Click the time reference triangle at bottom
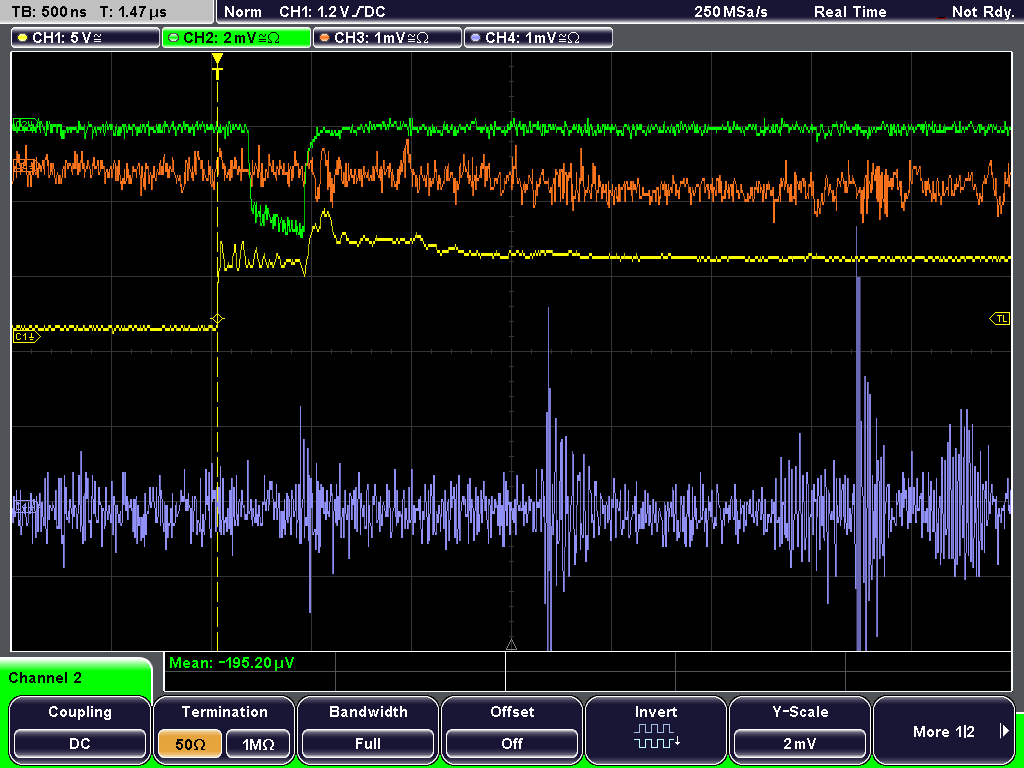The width and height of the screenshot is (1024, 768). [x=511, y=645]
